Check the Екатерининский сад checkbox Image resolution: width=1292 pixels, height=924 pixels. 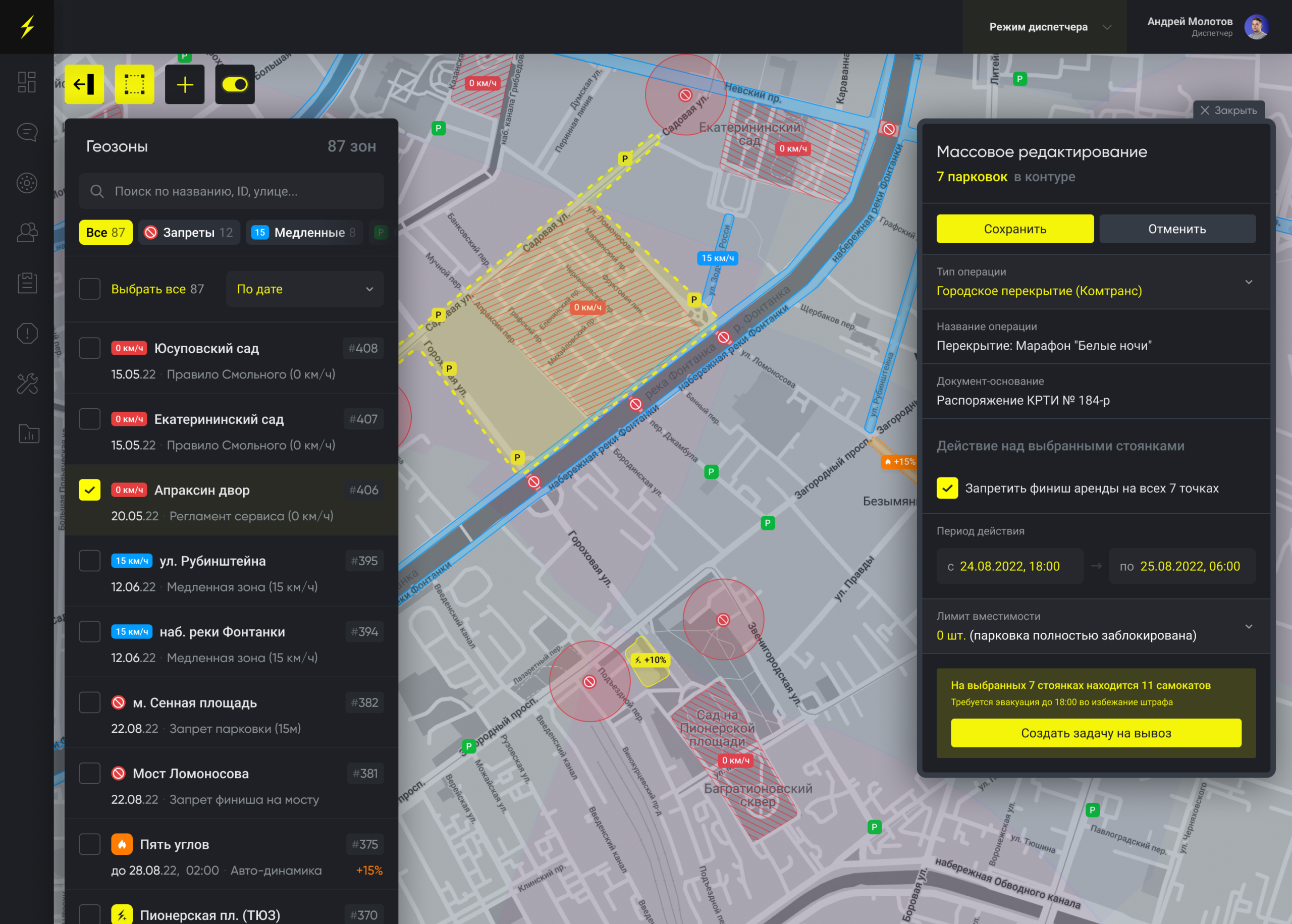coord(89,419)
